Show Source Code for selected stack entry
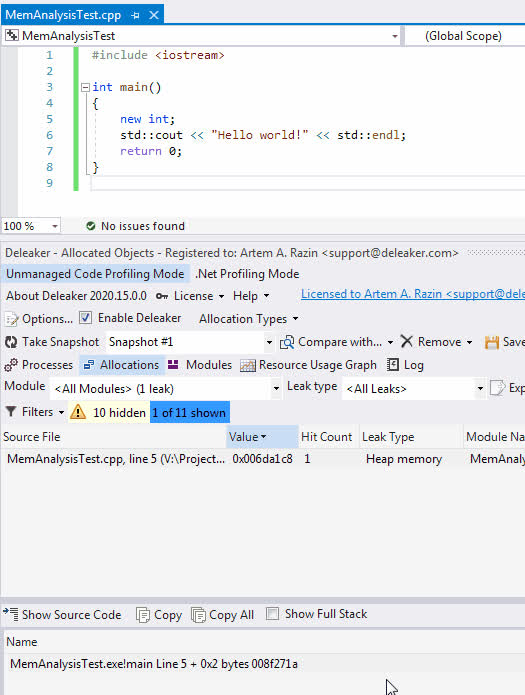 click(71, 615)
